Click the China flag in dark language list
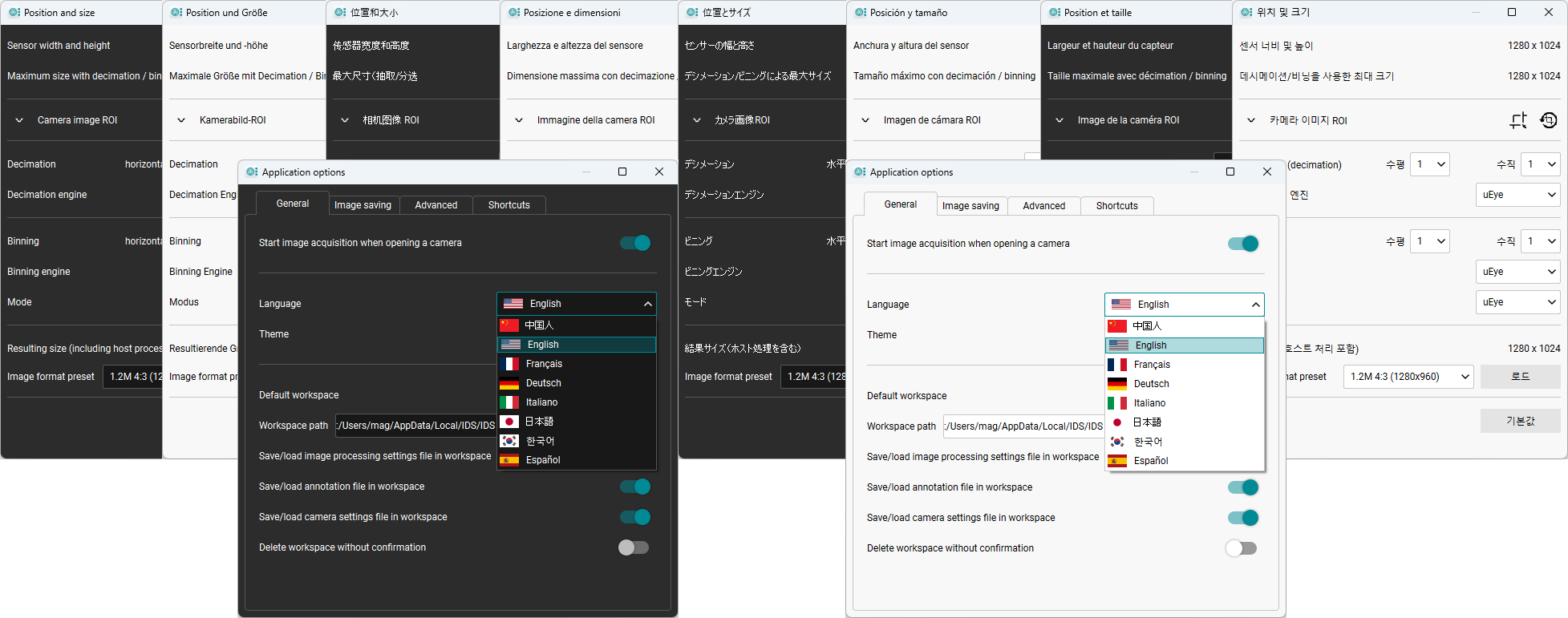This screenshot has height=618, width=1568. [509, 325]
